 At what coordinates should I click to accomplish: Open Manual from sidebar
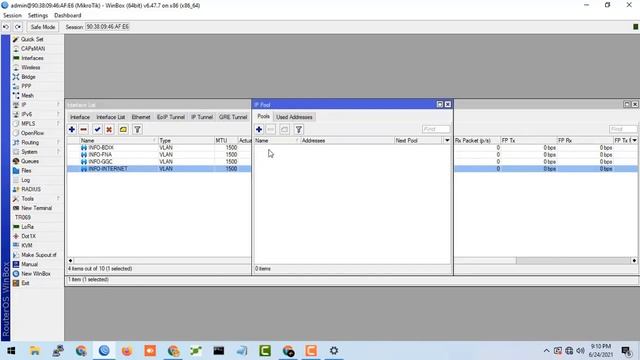pyautogui.click(x=29, y=264)
